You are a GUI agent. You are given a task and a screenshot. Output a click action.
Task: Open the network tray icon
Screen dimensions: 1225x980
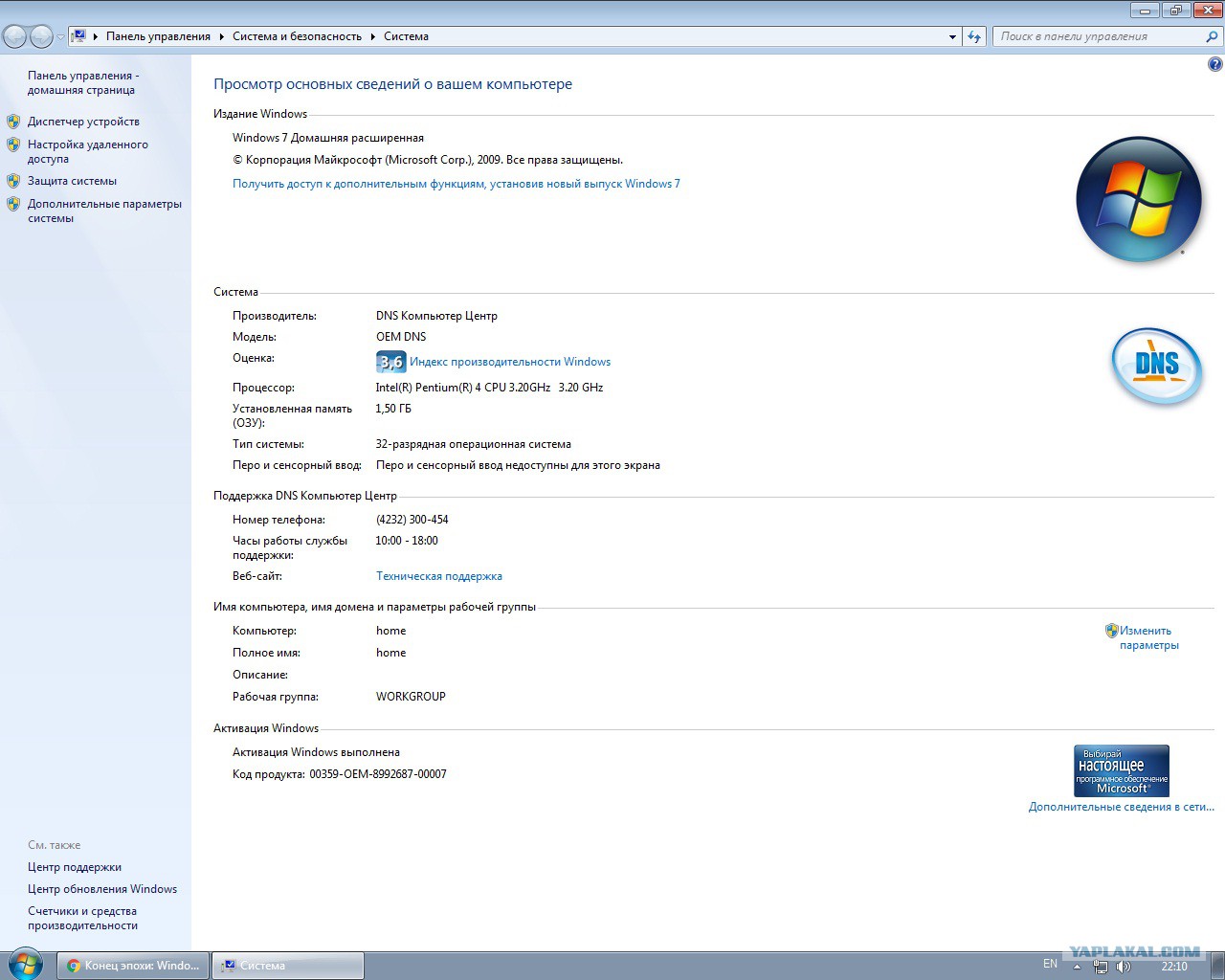click(x=1101, y=967)
